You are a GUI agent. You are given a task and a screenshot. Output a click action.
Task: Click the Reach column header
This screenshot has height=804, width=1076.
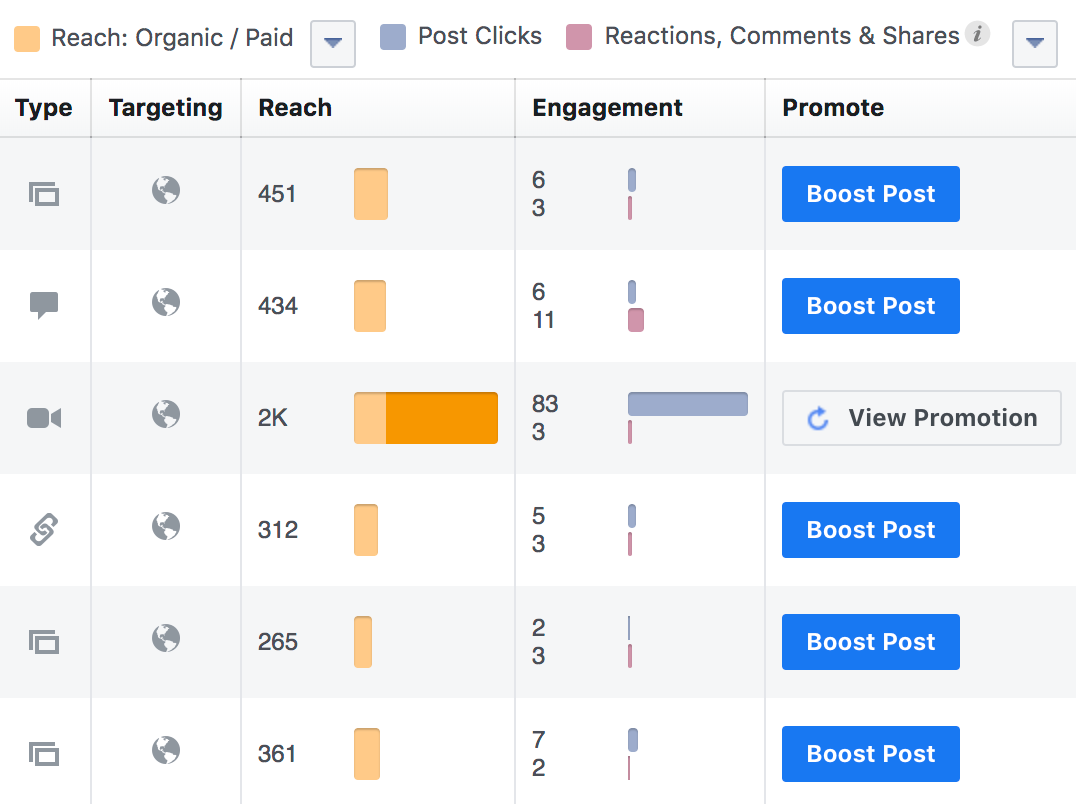tap(295, 108)
